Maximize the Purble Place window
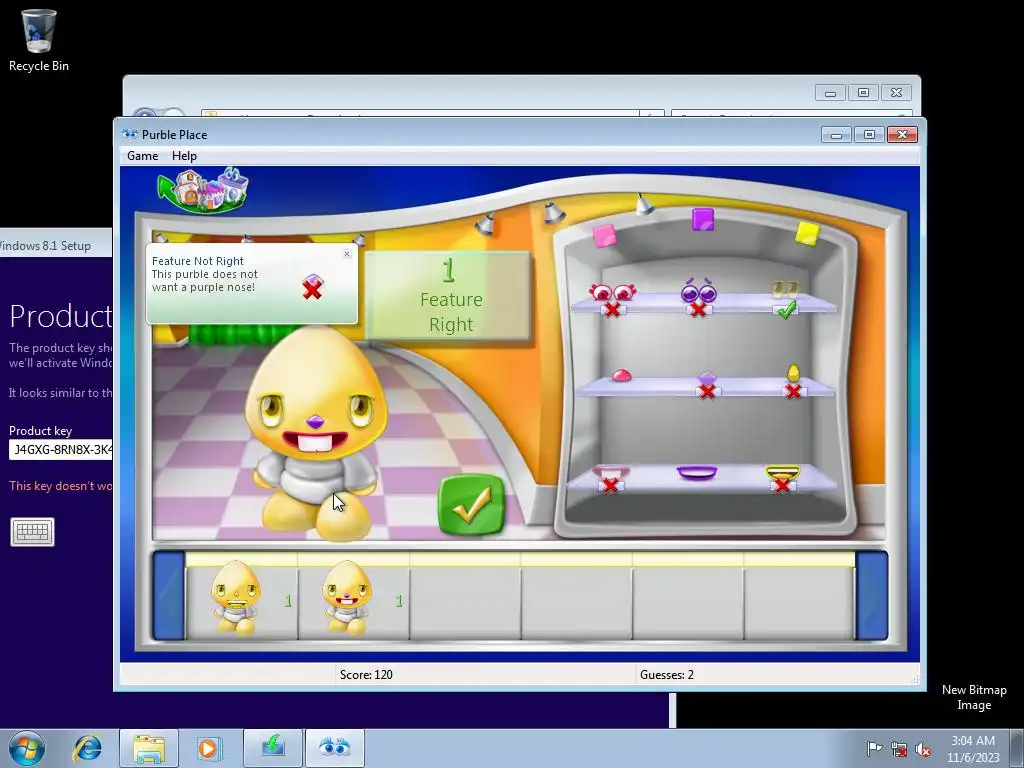This screenshot has height=768, width=1024. [x=869, y=135]
